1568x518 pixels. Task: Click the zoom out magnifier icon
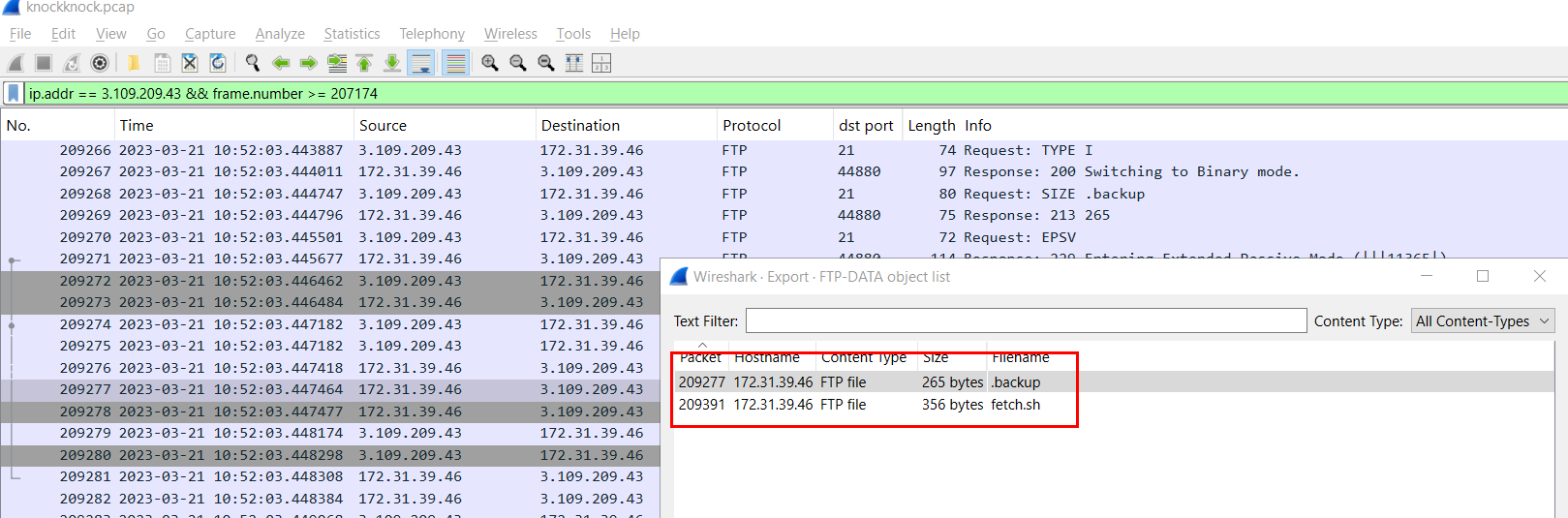point(518,63)
